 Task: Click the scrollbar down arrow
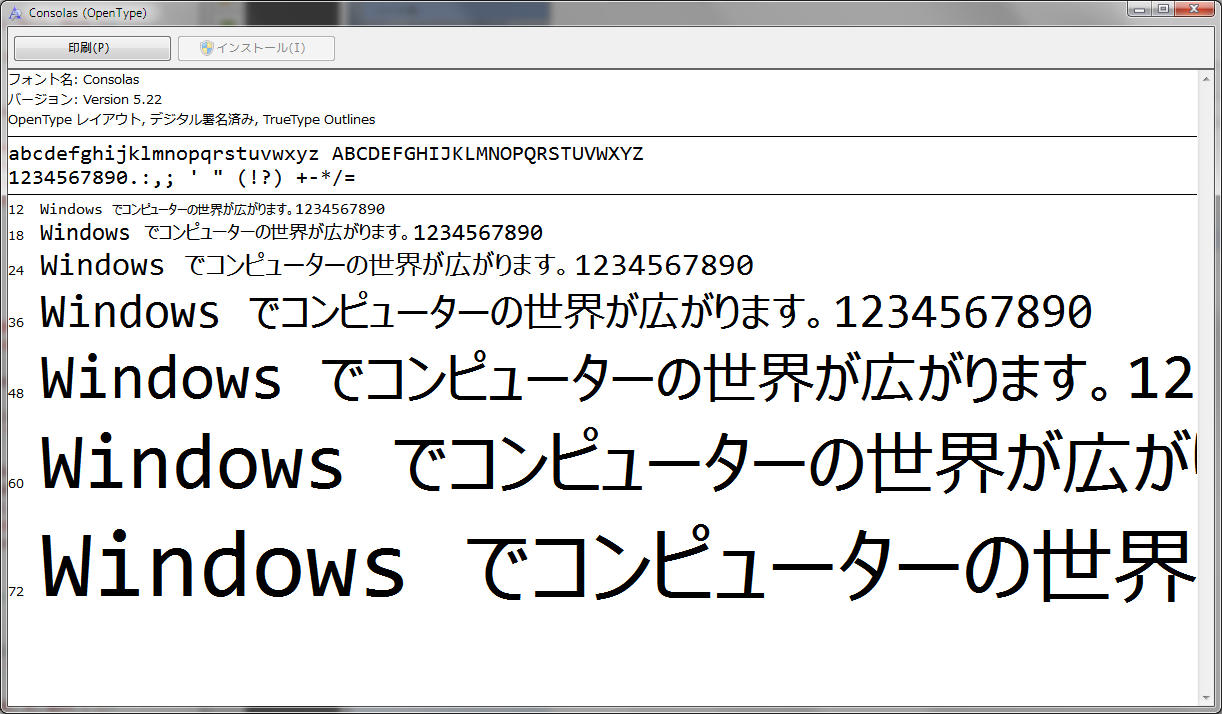(x=1207, y=696)
